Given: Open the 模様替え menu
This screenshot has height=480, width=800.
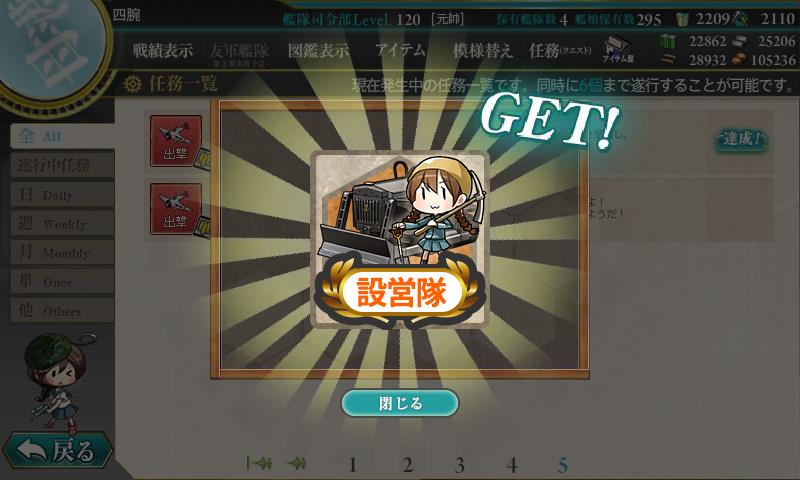Looking at the screenshot, I should click(x=482, y=50).
